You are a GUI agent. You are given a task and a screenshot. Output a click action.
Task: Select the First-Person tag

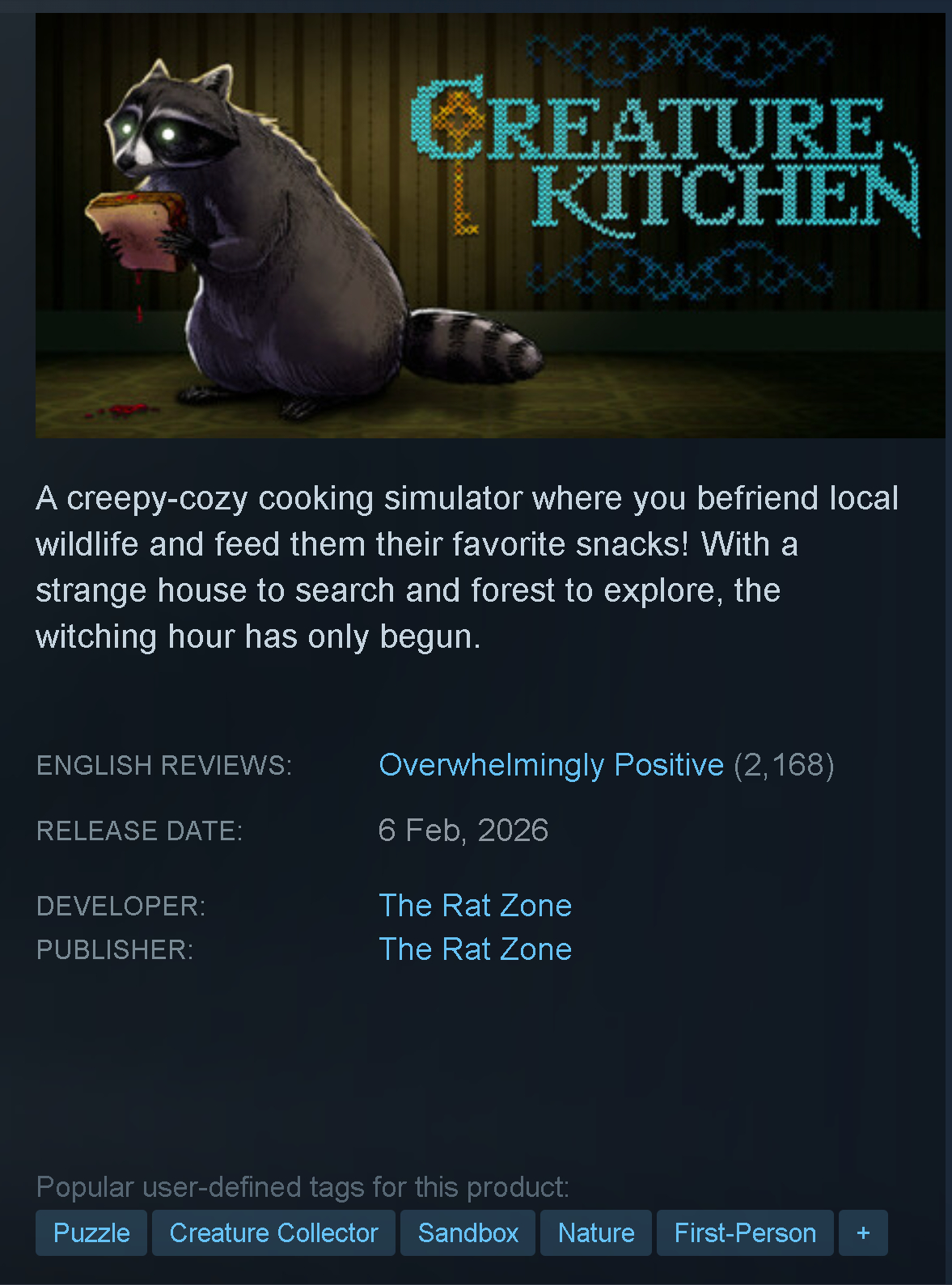pyautogui.click(x=745, y=1232)
